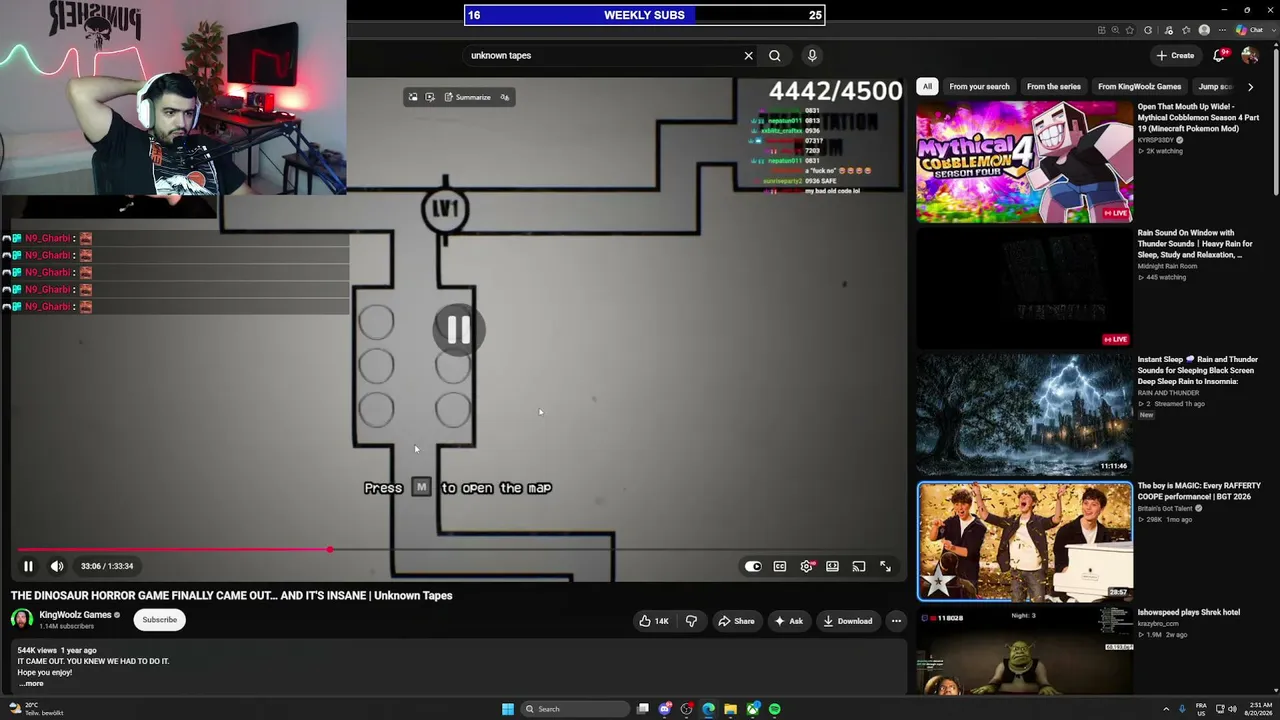This screenshot has width=1280, height=720.
Task: Open Ishowspeed plays Shrek hotel title
Action: pyautogui.click(x=1188, y=612)
